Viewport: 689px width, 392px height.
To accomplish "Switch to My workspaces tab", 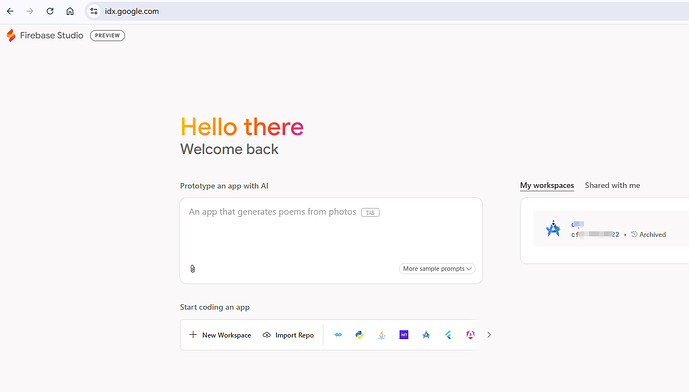I will click(547, 185).
